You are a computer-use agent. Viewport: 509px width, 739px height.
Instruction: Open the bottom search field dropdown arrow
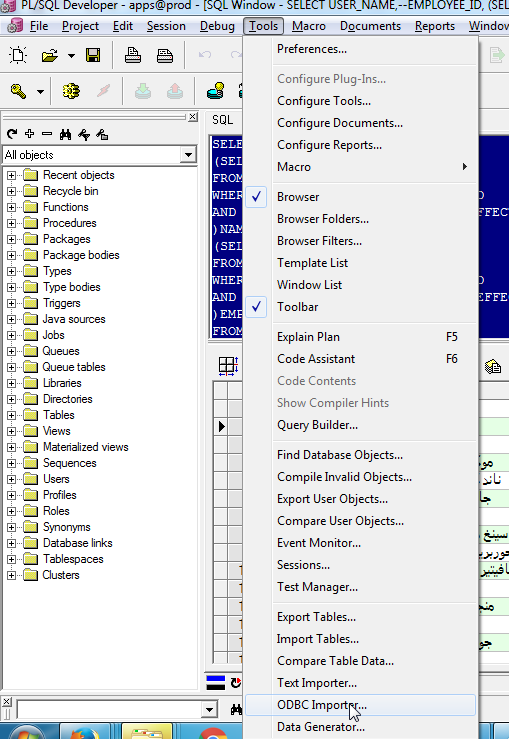point(210,709)
